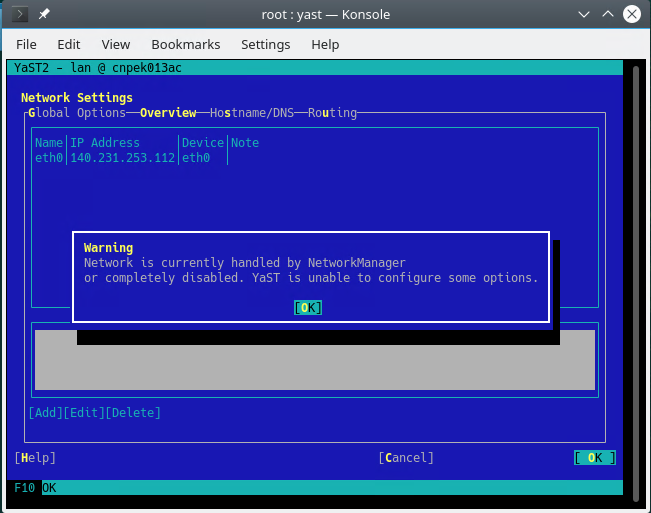Click the Cancel button

(406, 458)
